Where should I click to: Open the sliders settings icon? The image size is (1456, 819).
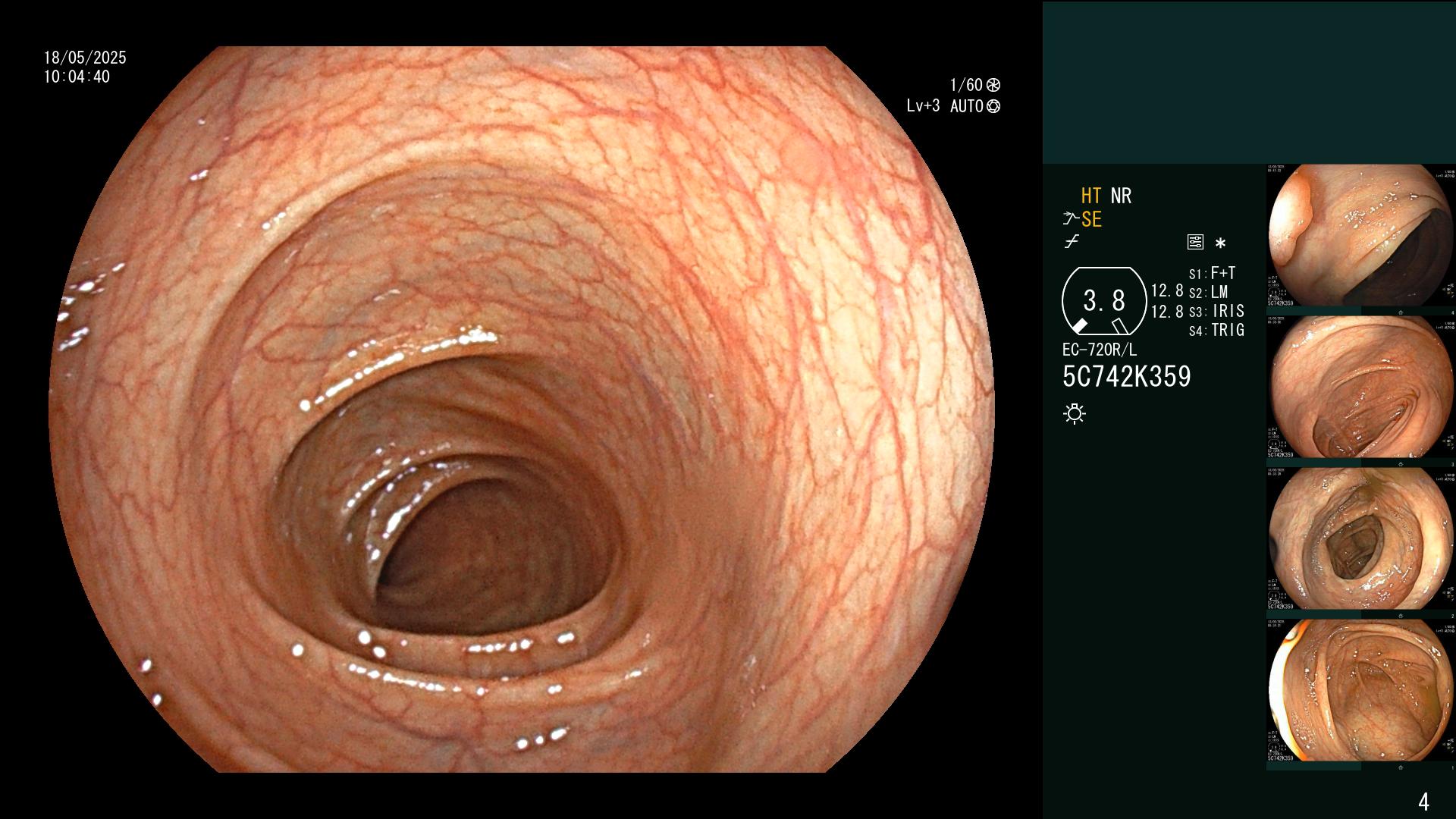coord(1195,243)
